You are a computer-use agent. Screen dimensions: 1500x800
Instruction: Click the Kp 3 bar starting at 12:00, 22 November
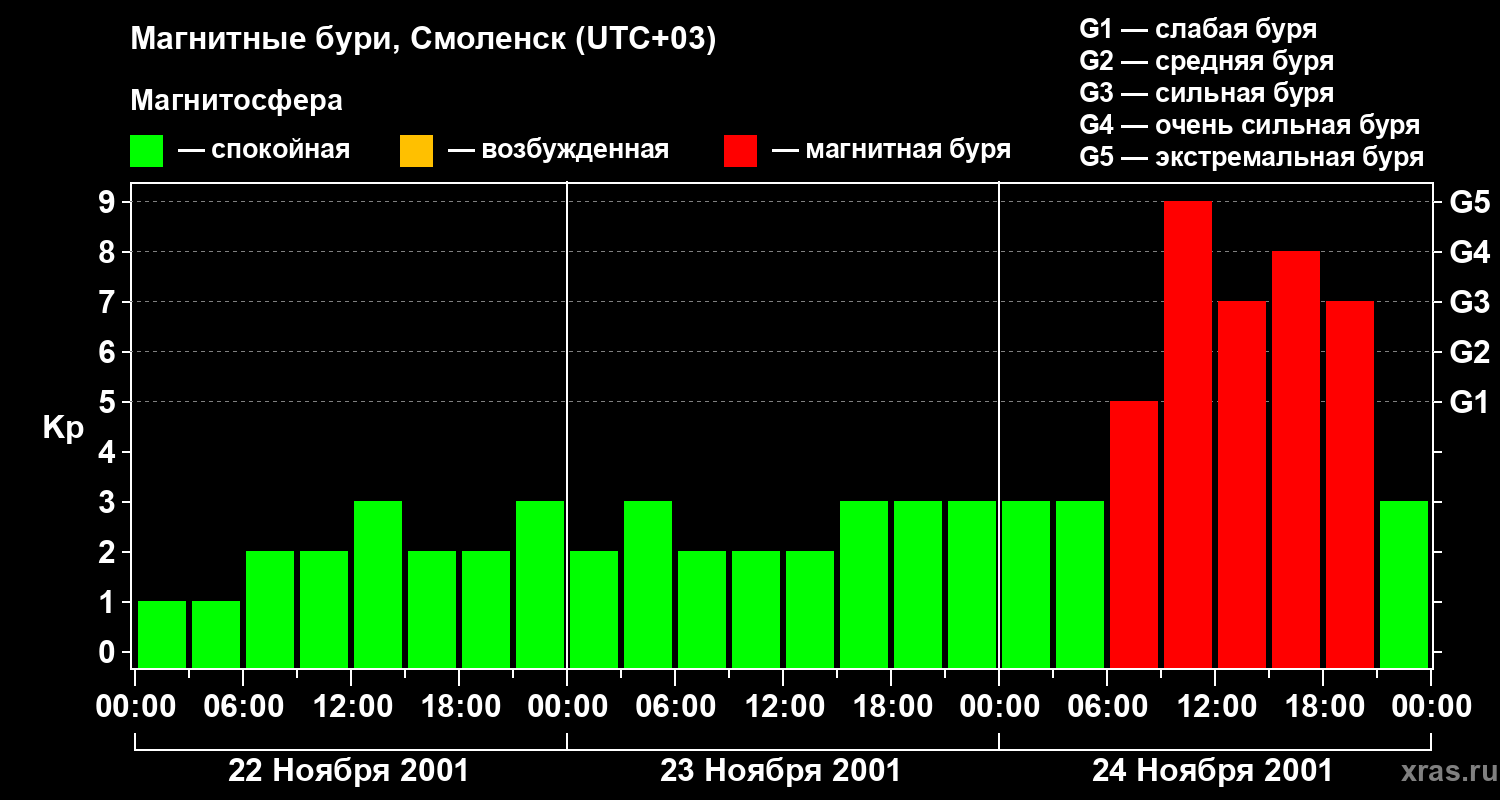click(x=378, y=585)
